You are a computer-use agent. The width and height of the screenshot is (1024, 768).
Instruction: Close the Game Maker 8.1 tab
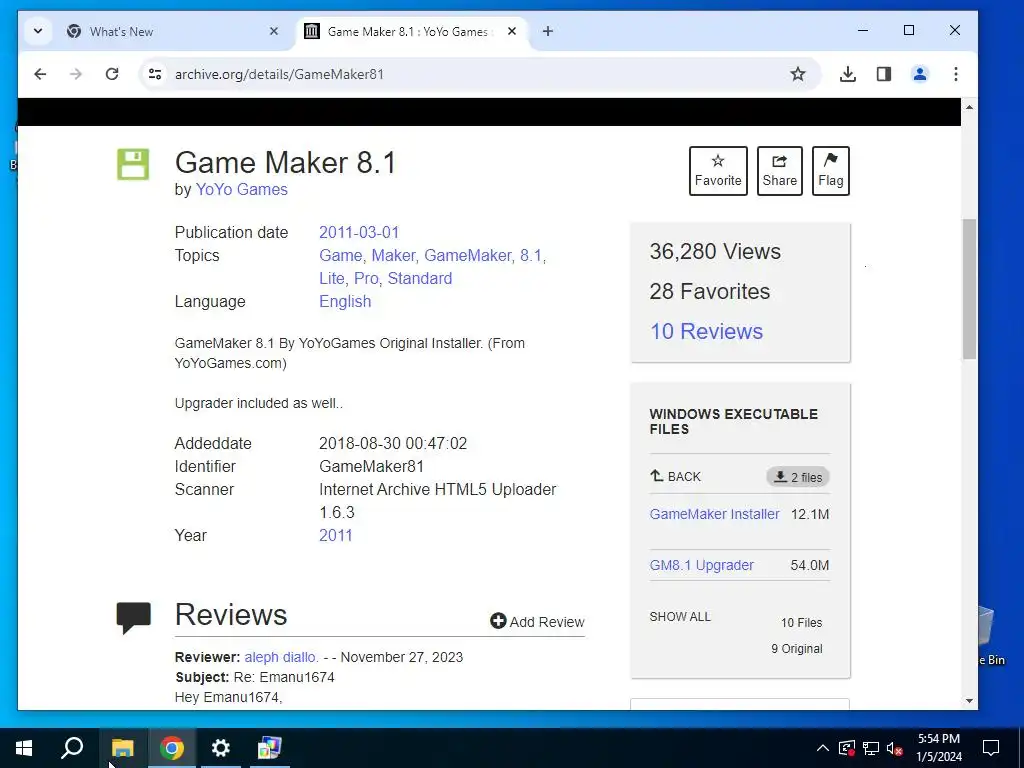(512, 31)
